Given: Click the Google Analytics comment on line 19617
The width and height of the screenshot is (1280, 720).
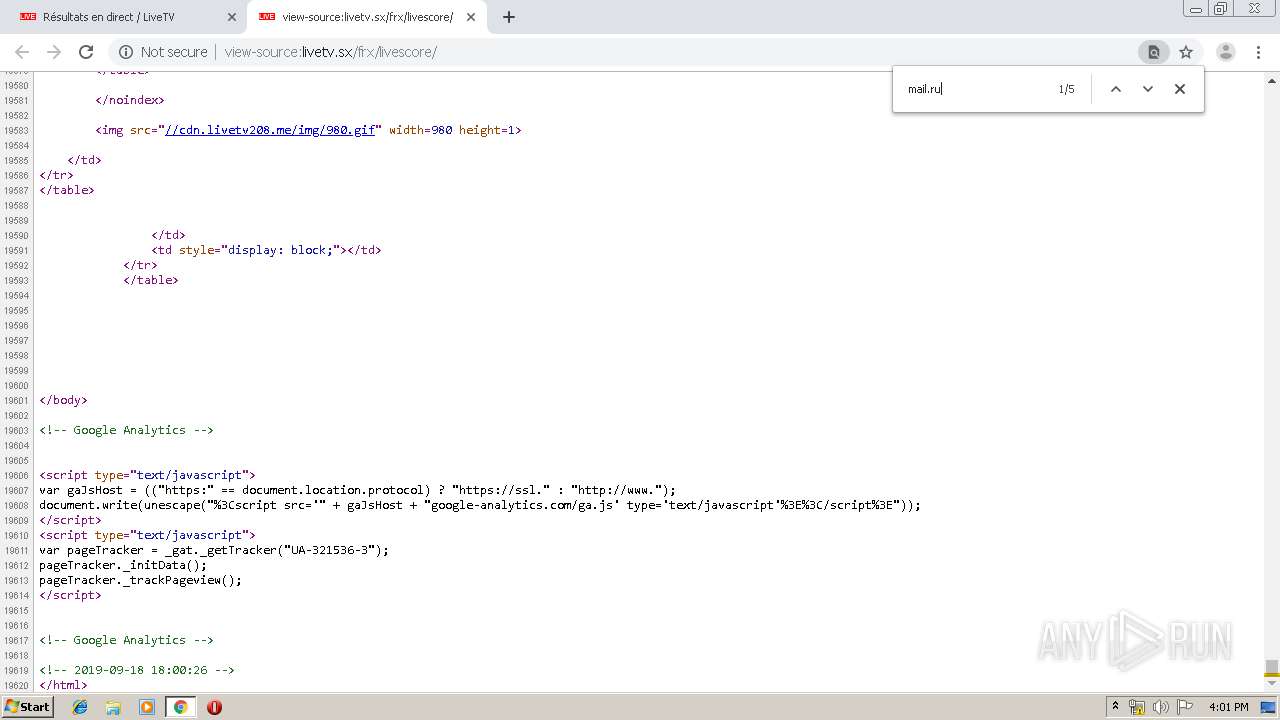Looking at the screenshot, I should pos(126,640).
